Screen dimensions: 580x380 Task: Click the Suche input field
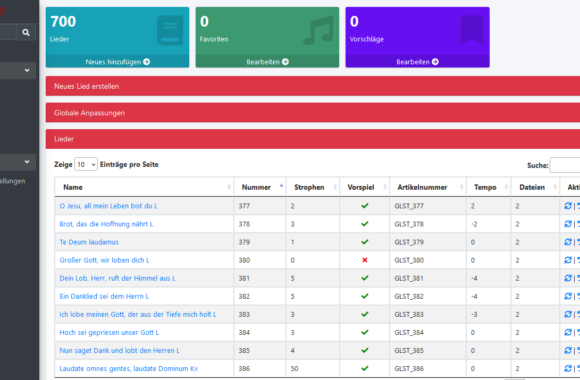click(565, 165)
